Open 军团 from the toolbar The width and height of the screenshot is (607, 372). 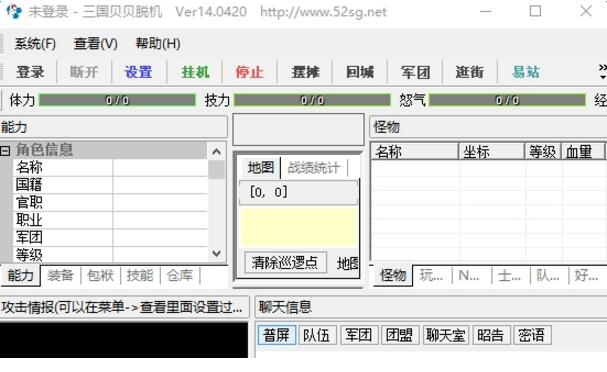point(415,72)
